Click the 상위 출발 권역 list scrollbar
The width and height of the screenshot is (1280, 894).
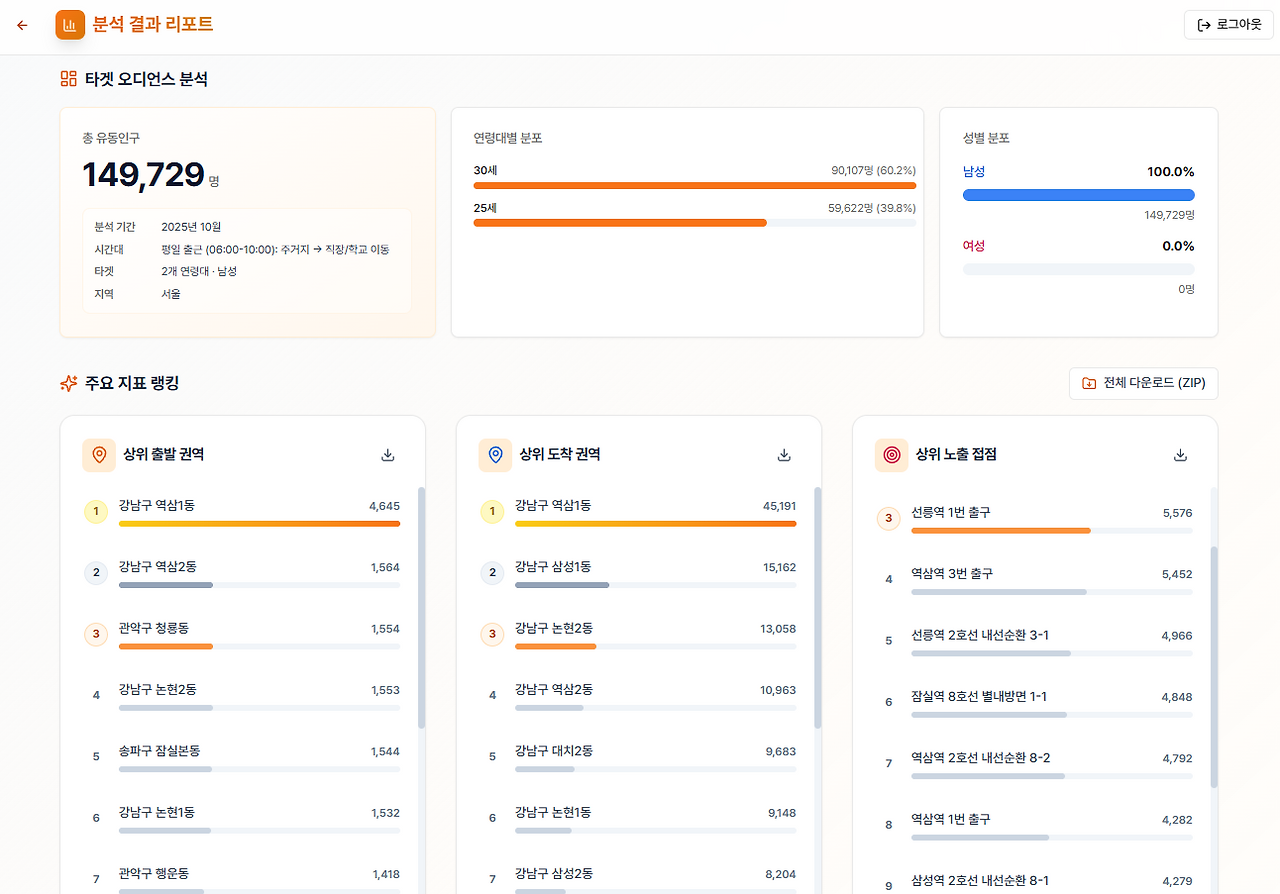pyautogui.click(x=421, y=608)
